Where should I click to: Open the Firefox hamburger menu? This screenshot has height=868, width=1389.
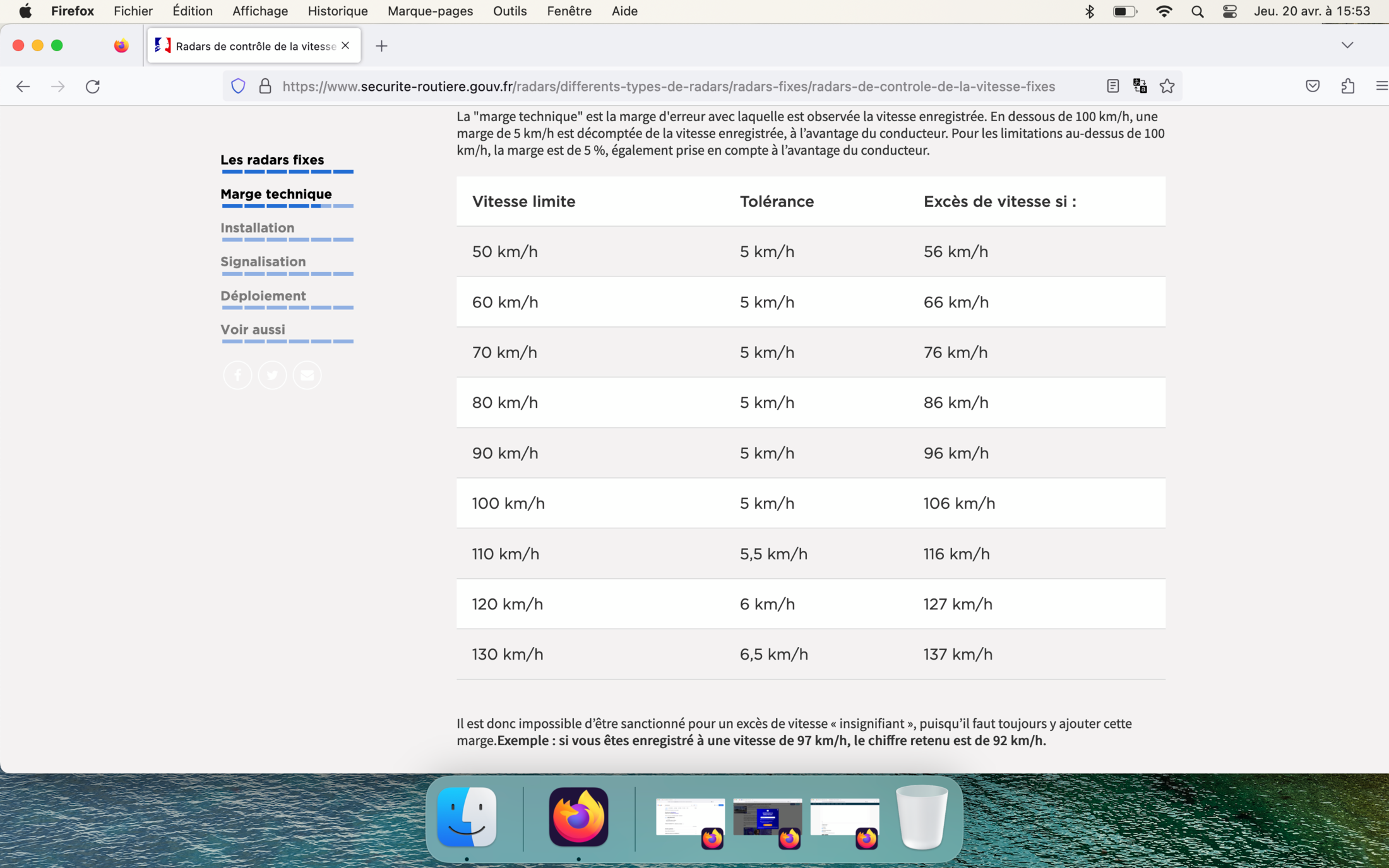coord(1381,86)
